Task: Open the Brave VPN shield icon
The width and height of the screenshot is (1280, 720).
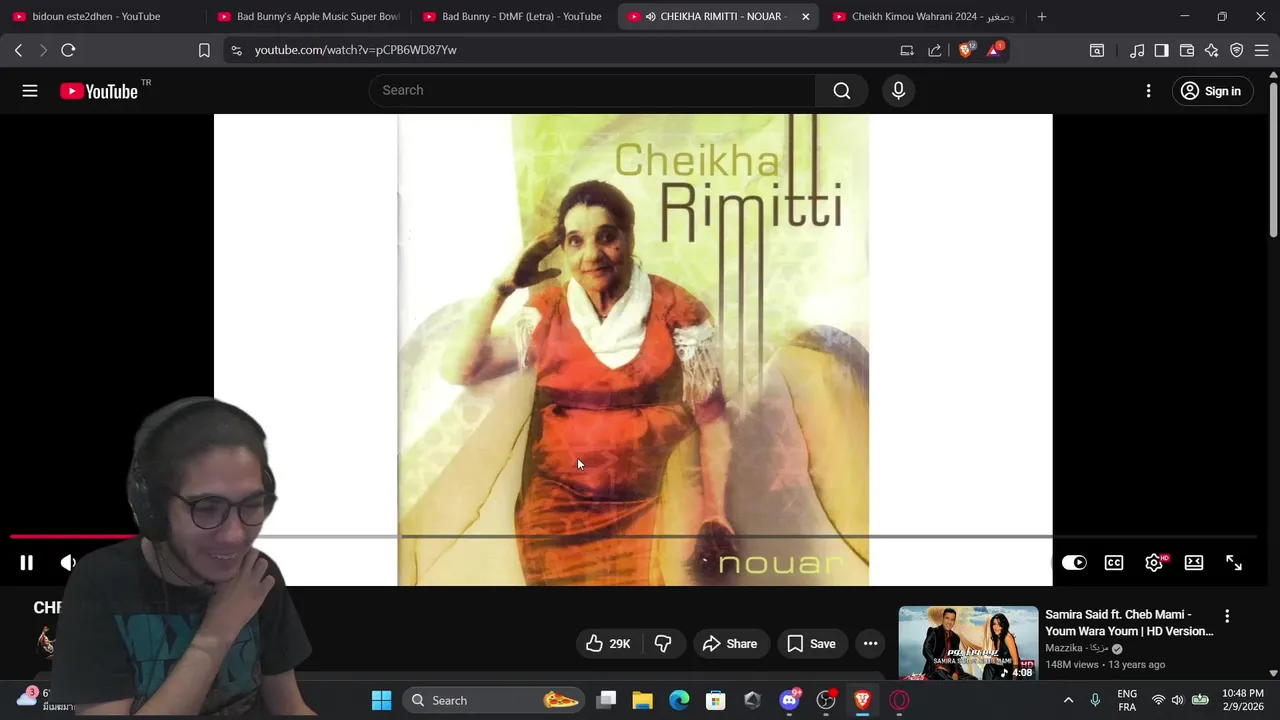Action: click(1237, 50)
